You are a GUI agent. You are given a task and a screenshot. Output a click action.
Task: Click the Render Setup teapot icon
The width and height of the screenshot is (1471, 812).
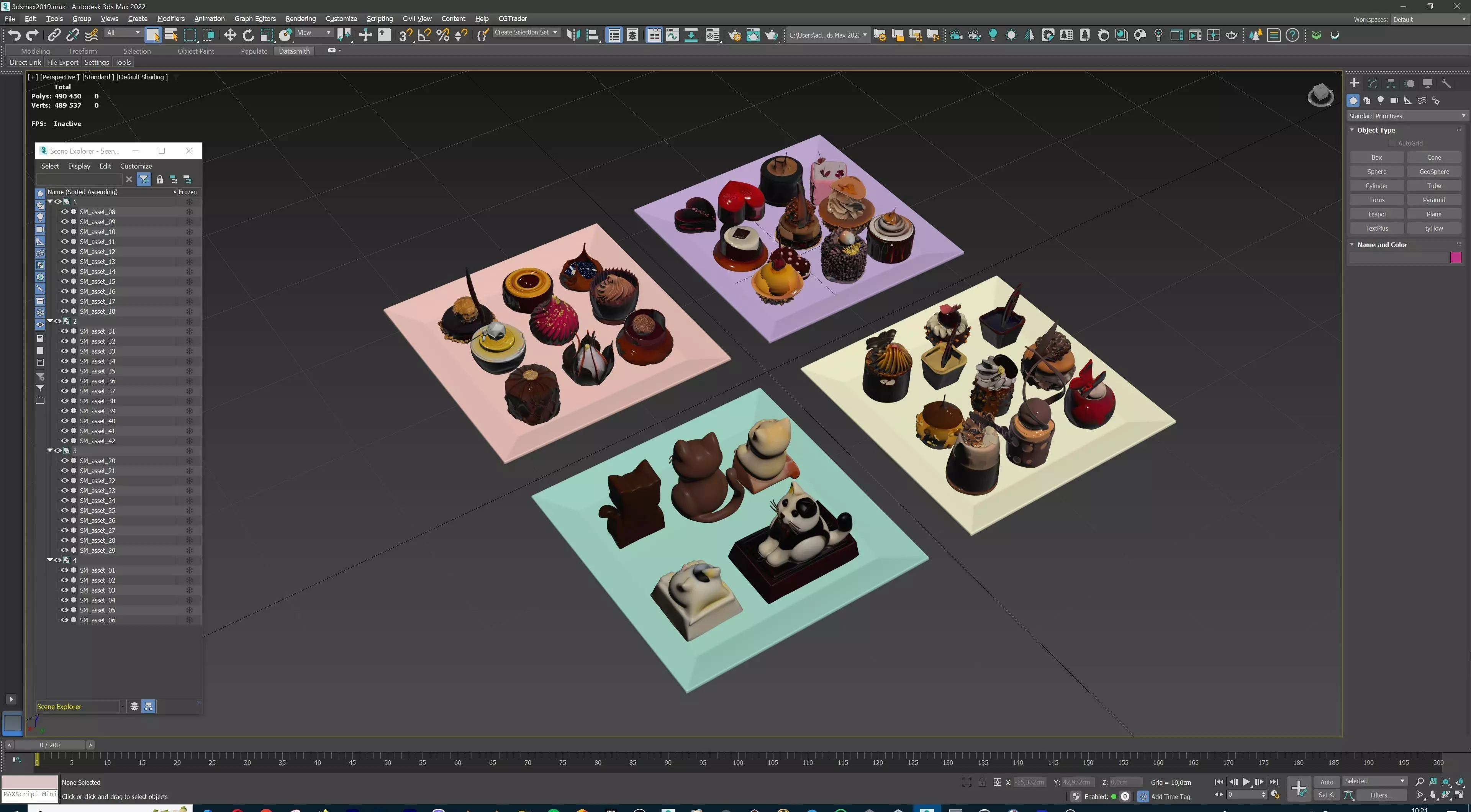point(734,35)
